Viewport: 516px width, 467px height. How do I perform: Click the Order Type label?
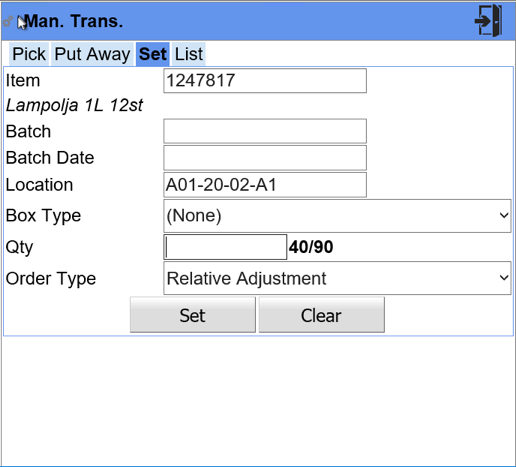click(x=51, y=279)
